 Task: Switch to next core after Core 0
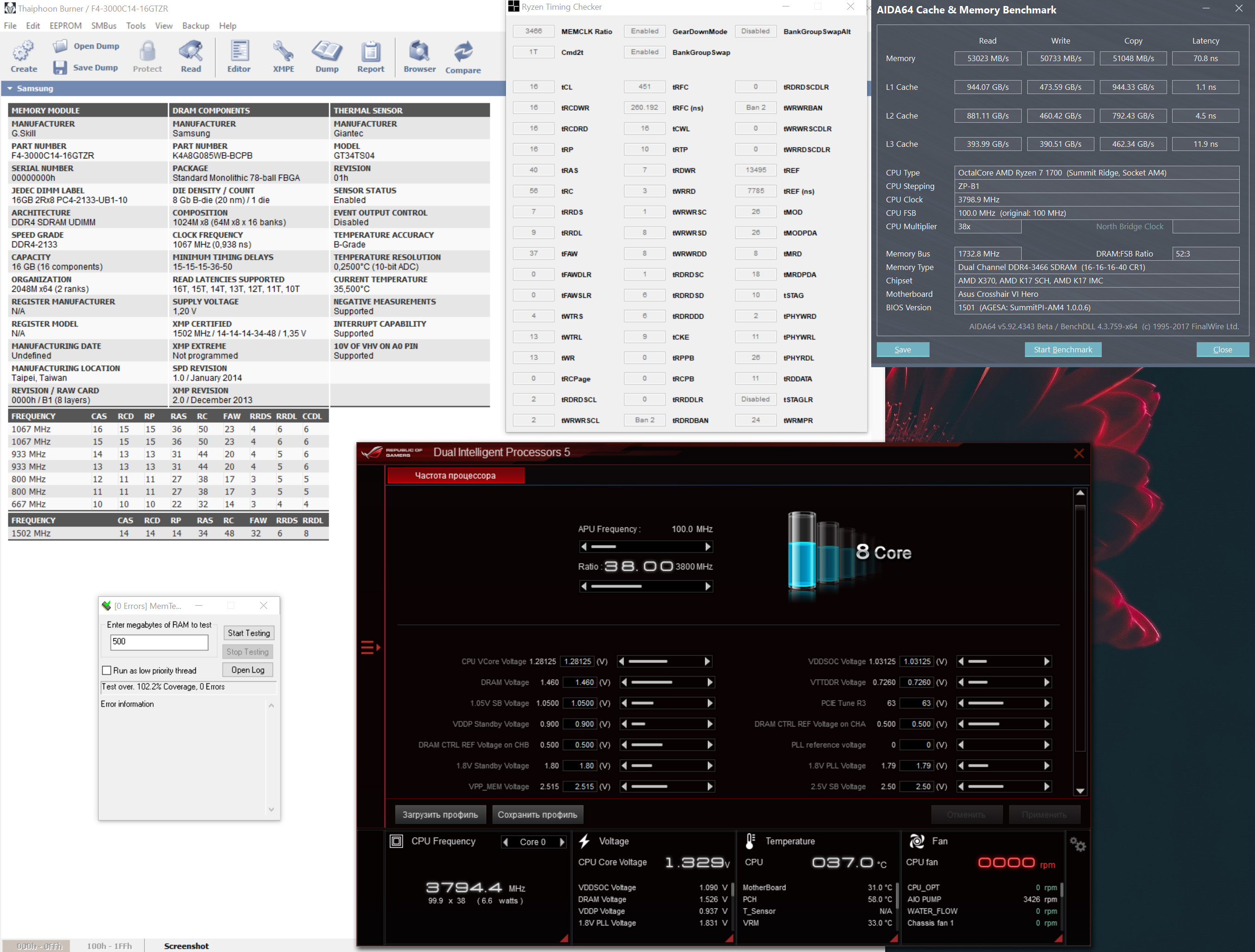(x=562, y=842)
